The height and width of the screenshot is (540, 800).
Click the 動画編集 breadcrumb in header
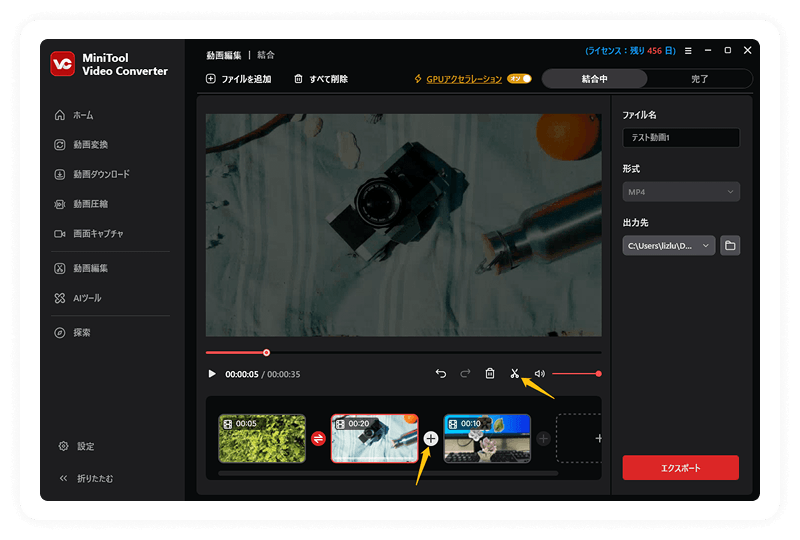coord(223,55)
